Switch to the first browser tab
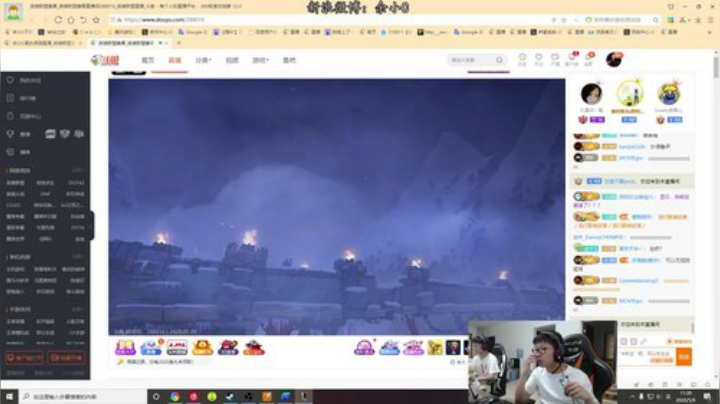Viewport: 720px width, 404px height. pos(43,43)
